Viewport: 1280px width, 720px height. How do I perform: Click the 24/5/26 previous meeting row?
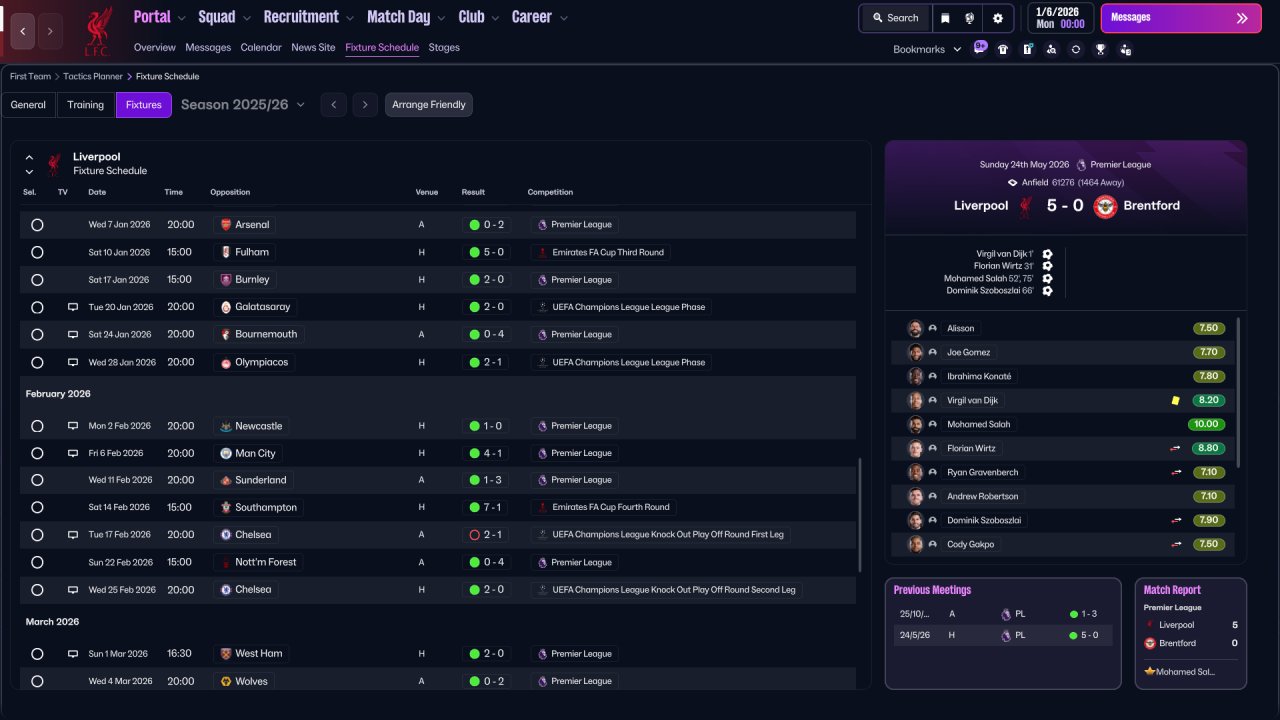[1002, 635]
